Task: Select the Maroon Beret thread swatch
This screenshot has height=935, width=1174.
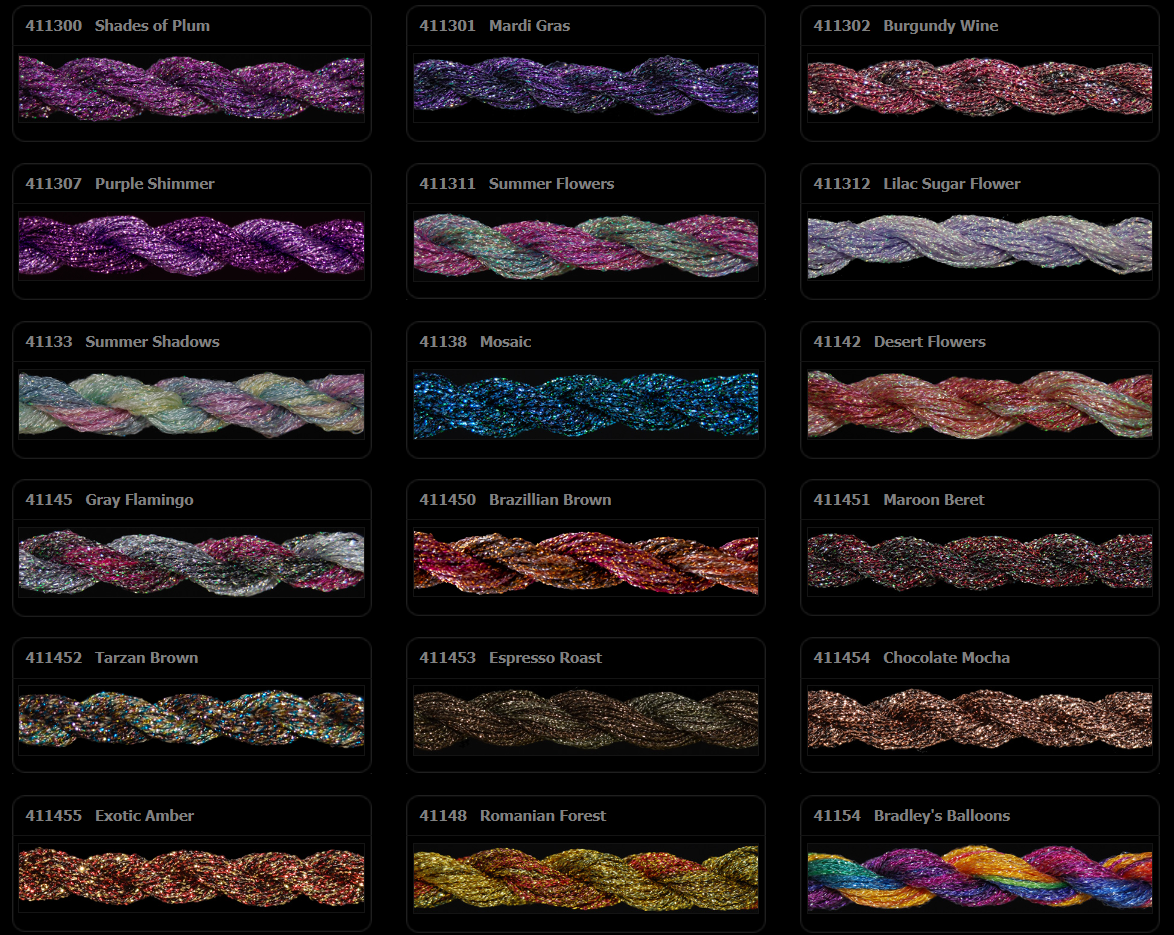Action: [x=979, y=562]
